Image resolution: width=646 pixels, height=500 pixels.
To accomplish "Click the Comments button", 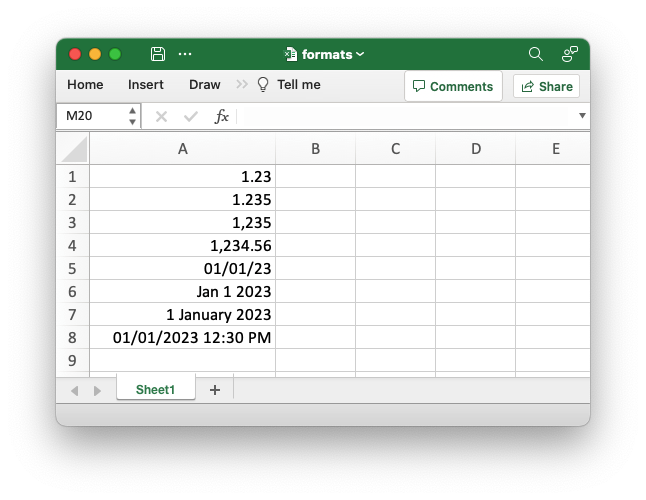I will [x=453, y=86].
